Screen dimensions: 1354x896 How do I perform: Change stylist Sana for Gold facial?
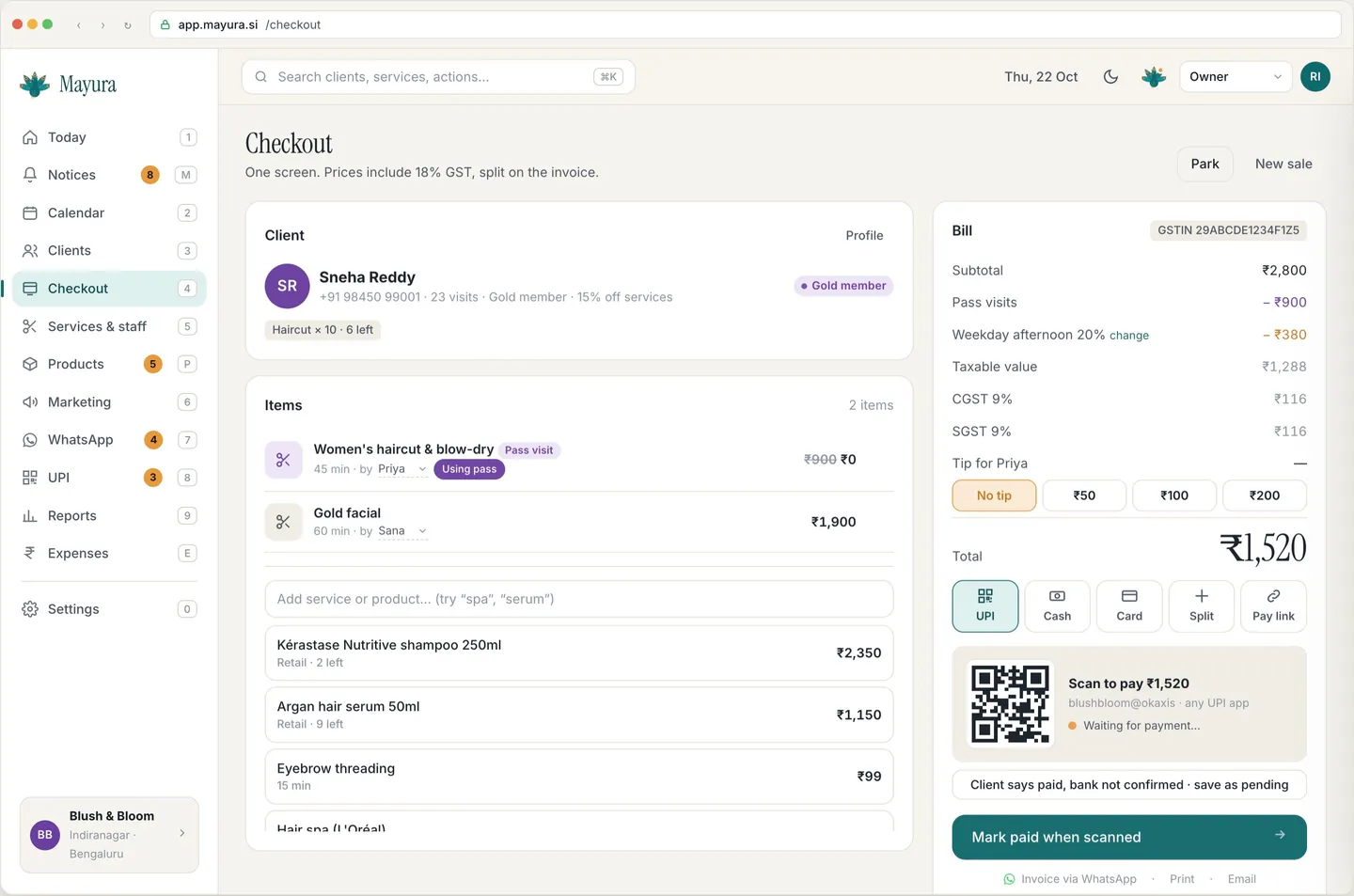[x=401, y=531]
